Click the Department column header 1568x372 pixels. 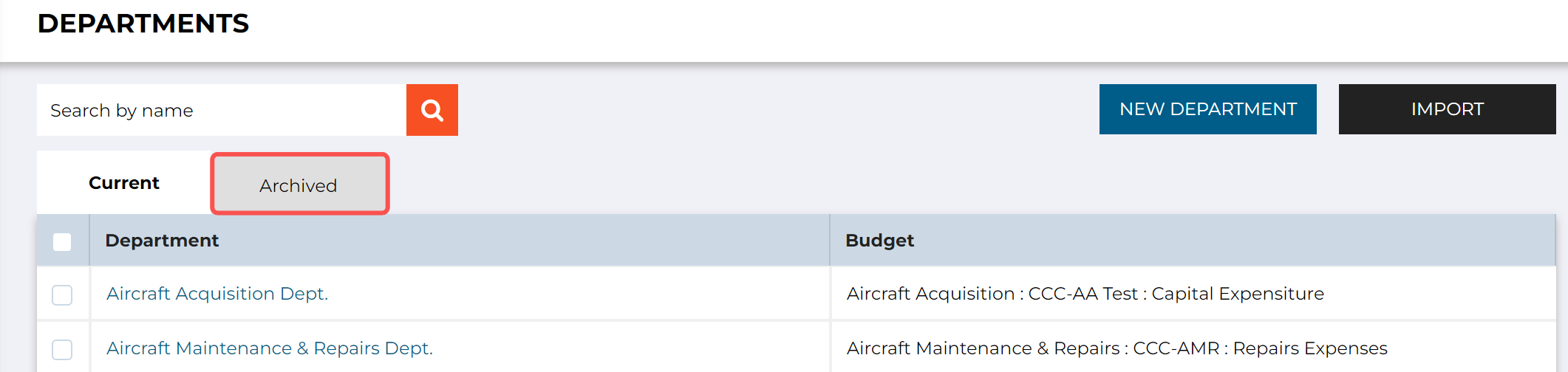[162, 241]
